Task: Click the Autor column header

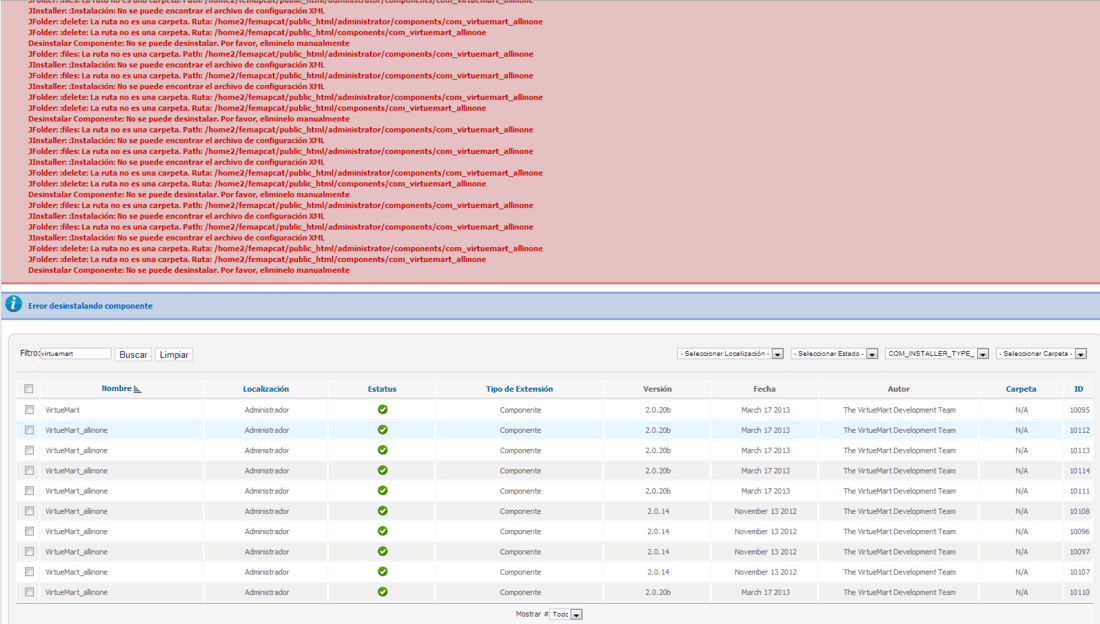Action: point(899,389)
